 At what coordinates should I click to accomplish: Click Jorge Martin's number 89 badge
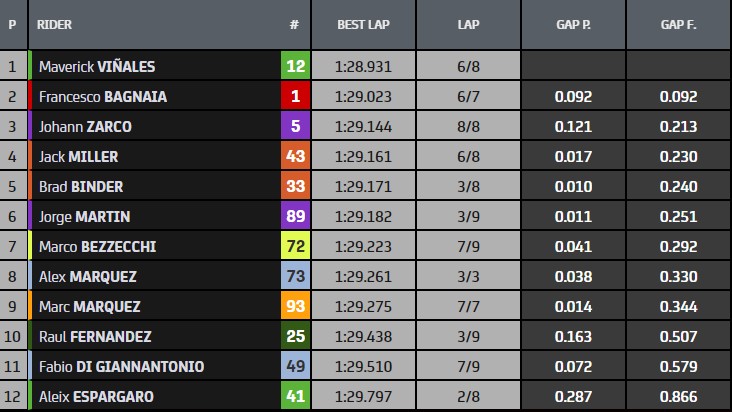(x=295, y=217)
